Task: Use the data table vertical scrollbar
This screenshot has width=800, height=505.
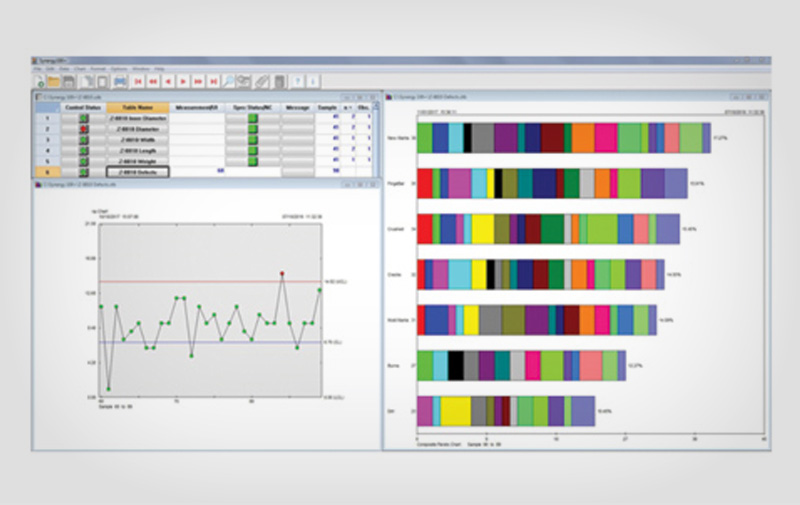Action: [x=377, y=139]
